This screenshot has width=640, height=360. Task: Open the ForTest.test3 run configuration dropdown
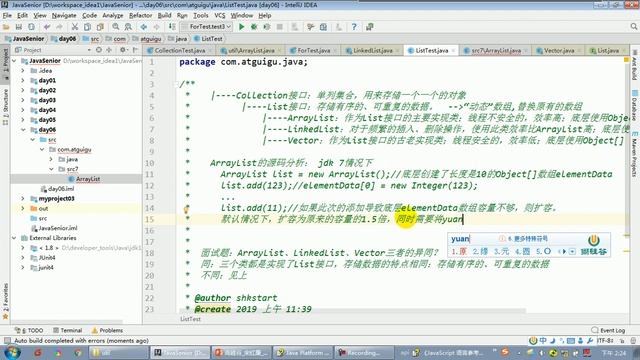[207, 27]
